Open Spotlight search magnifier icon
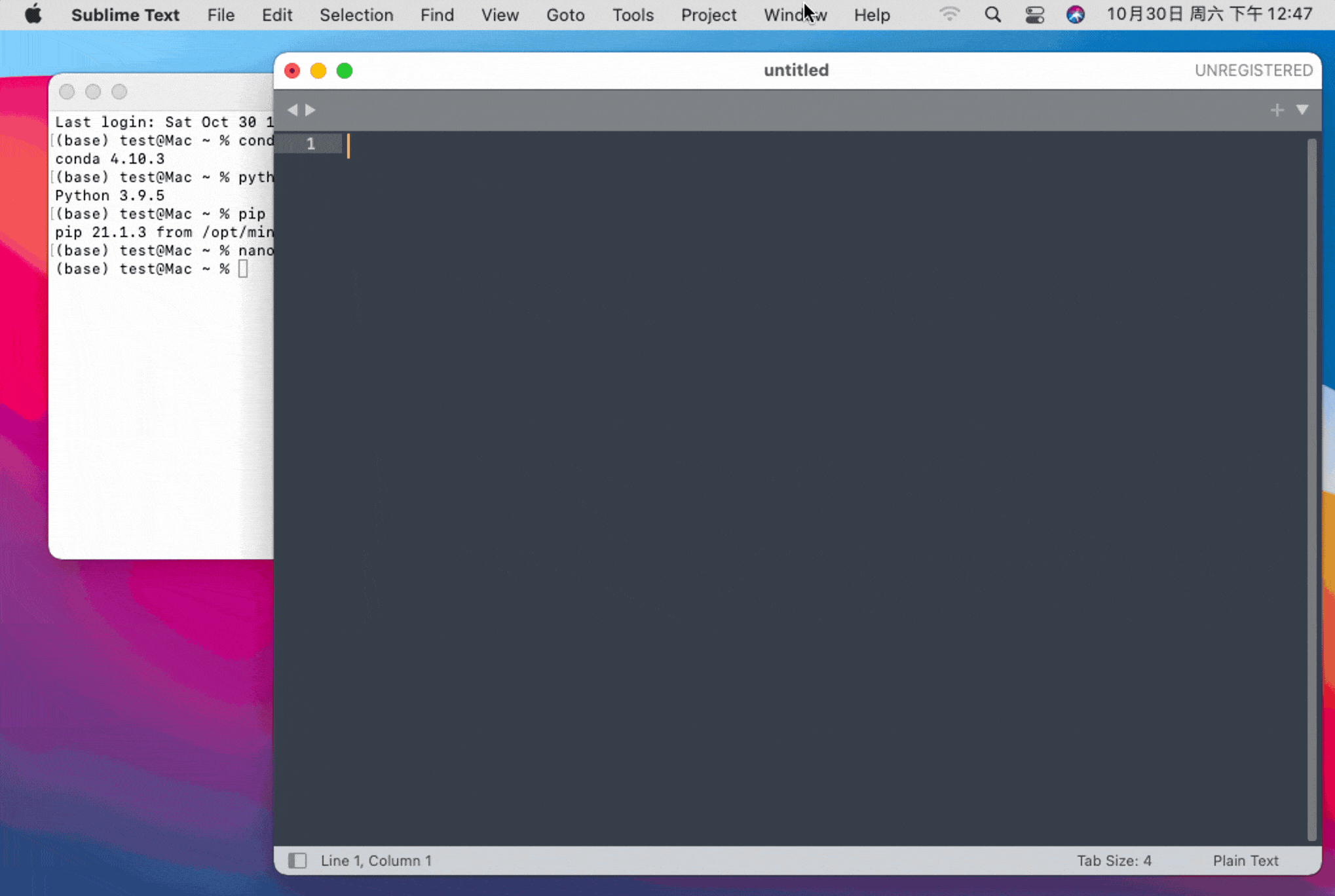Screen dimensions: 1335x896 992,14
